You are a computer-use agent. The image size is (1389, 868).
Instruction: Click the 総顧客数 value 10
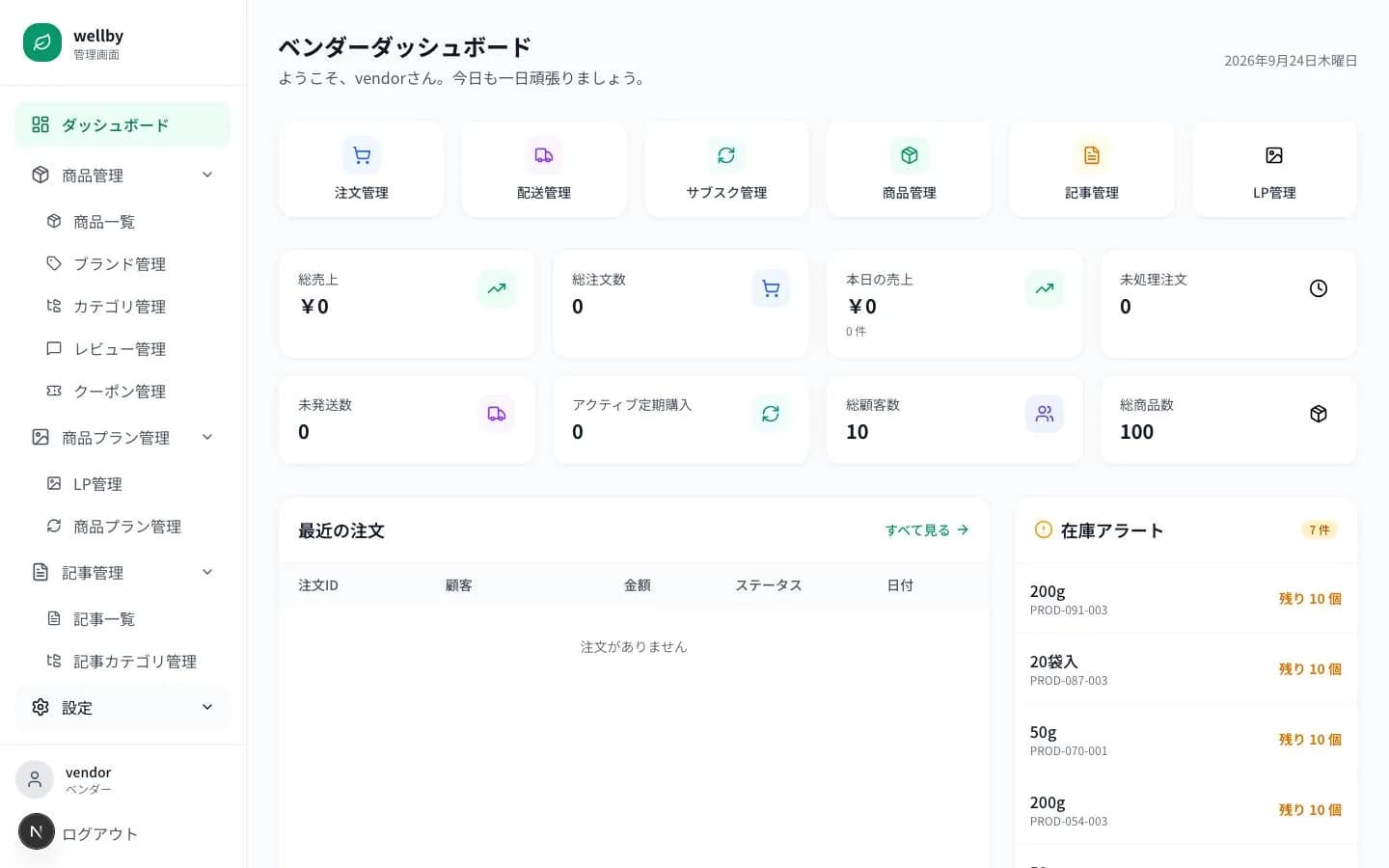pyautogui.click(x=858, y=432)
